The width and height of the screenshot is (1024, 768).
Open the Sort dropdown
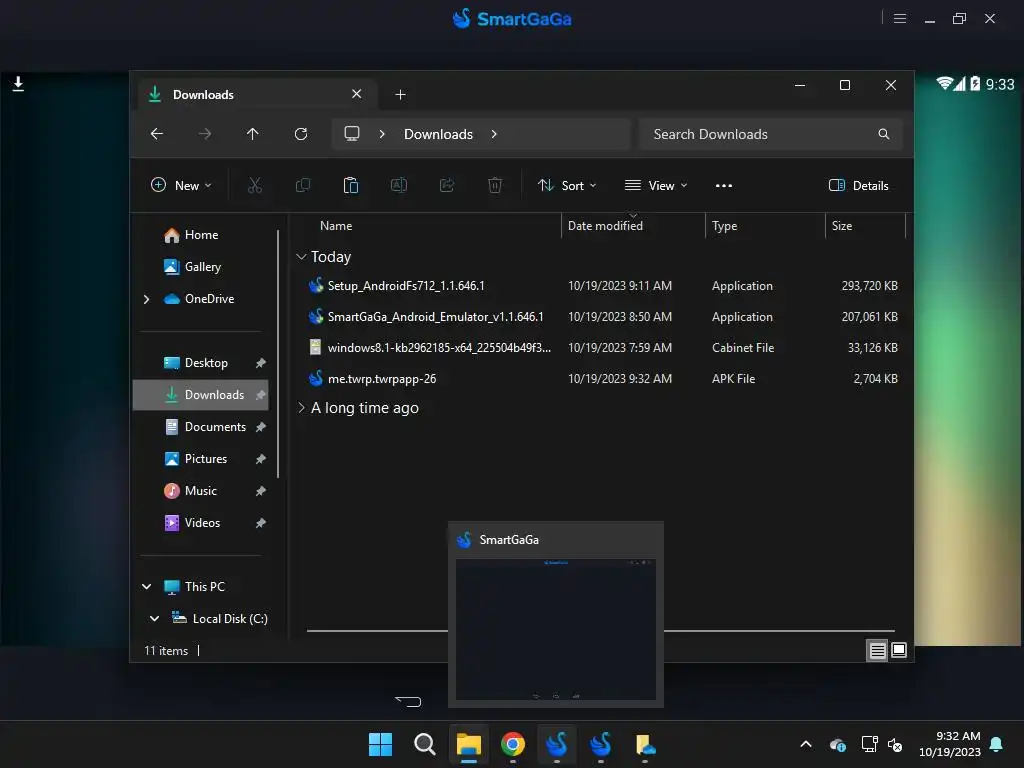point(567,185)
